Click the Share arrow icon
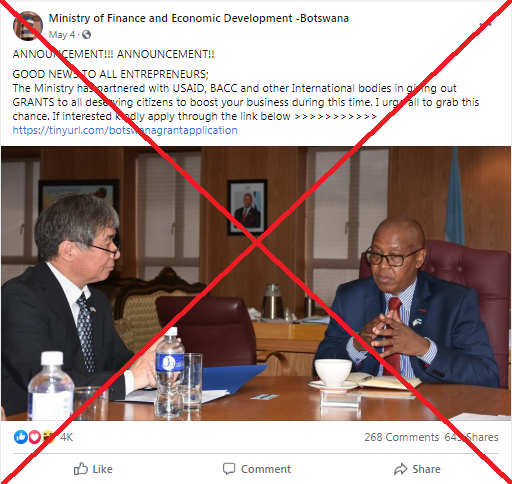 point(400,469)
